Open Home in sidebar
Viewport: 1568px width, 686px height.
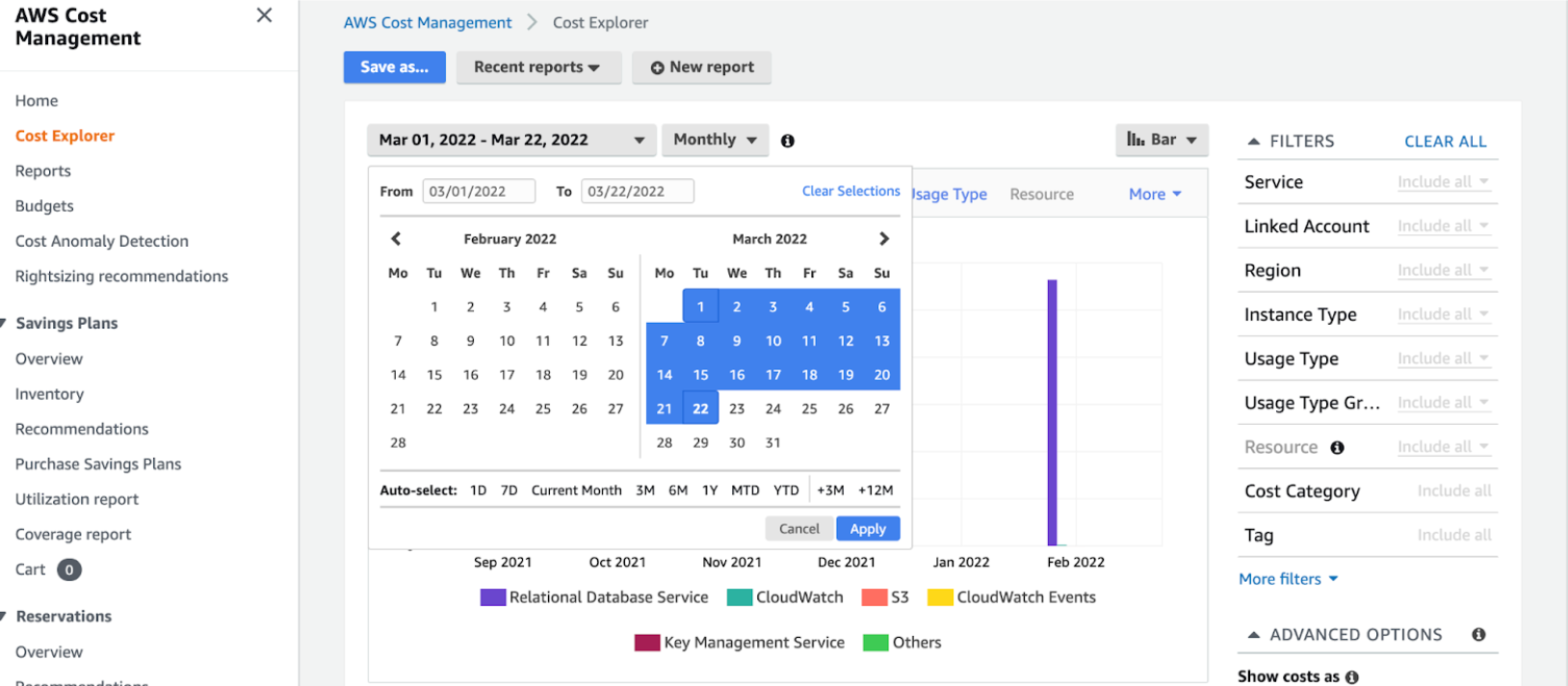click(x=37, y=101)
